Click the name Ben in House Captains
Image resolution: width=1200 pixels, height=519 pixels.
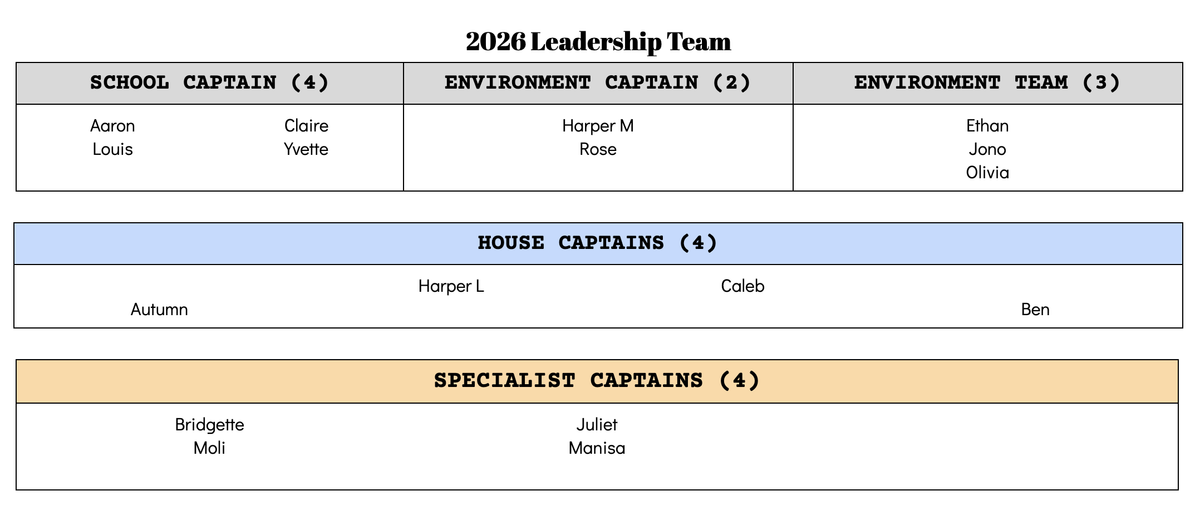pos(1035,309)
